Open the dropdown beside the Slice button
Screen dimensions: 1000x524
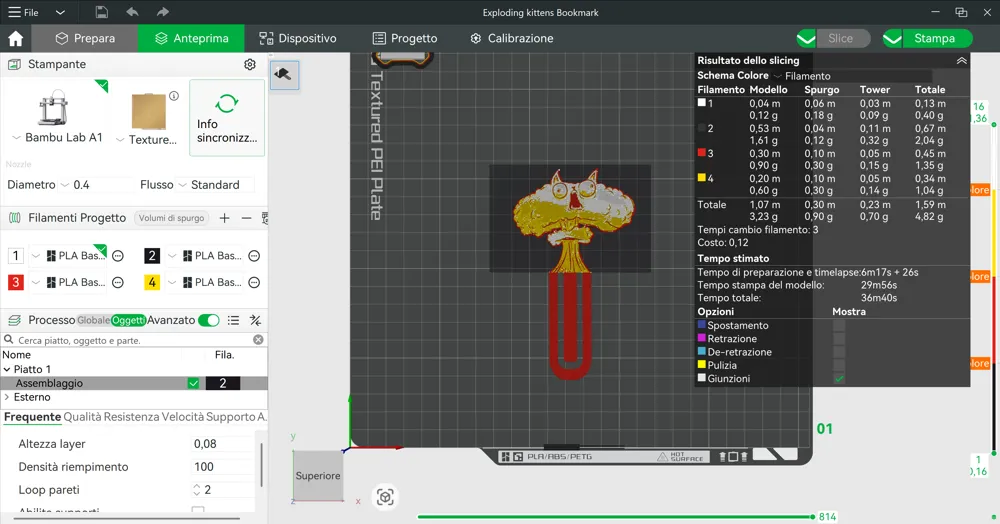806,38
